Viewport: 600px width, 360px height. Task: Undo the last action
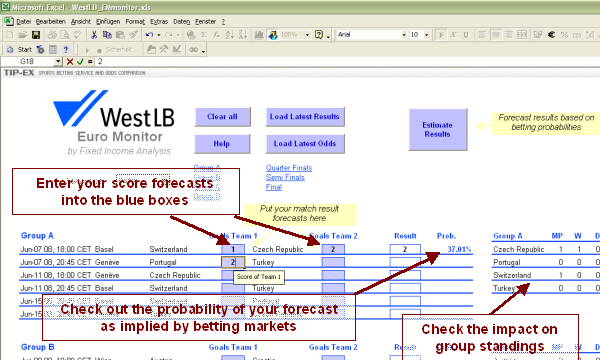click(150, 35)
